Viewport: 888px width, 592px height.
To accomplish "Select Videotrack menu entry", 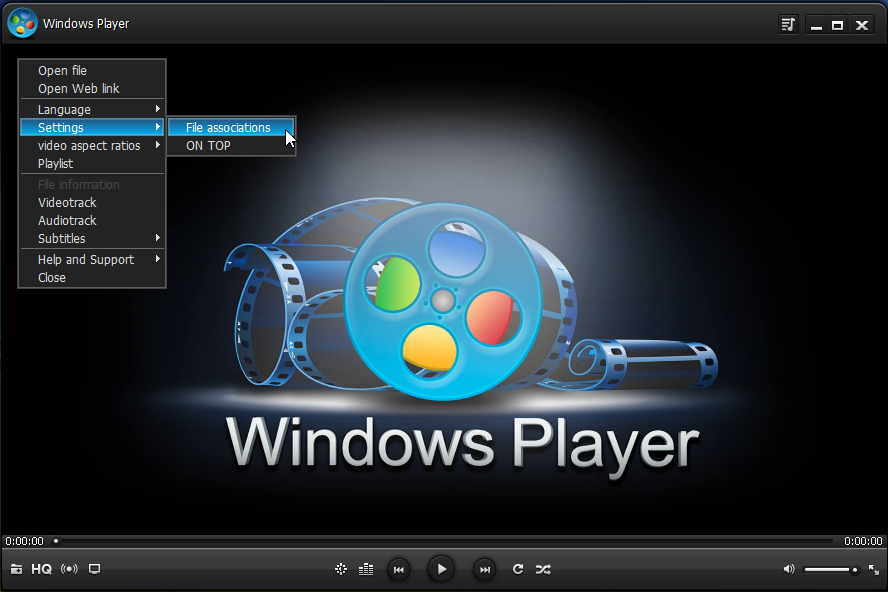I will click(x=92, y=203).
